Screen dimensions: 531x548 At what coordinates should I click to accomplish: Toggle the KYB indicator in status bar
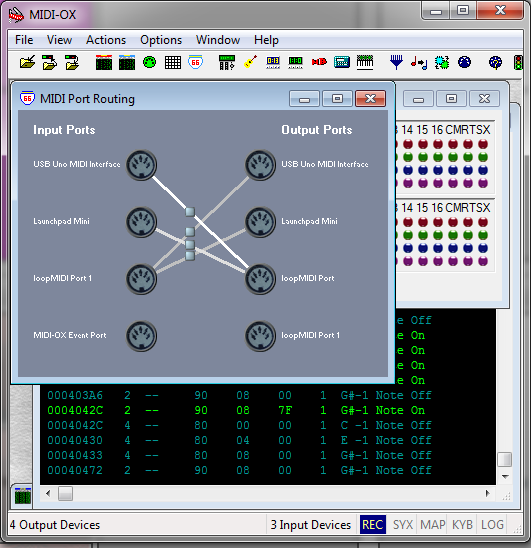point(462,525)
